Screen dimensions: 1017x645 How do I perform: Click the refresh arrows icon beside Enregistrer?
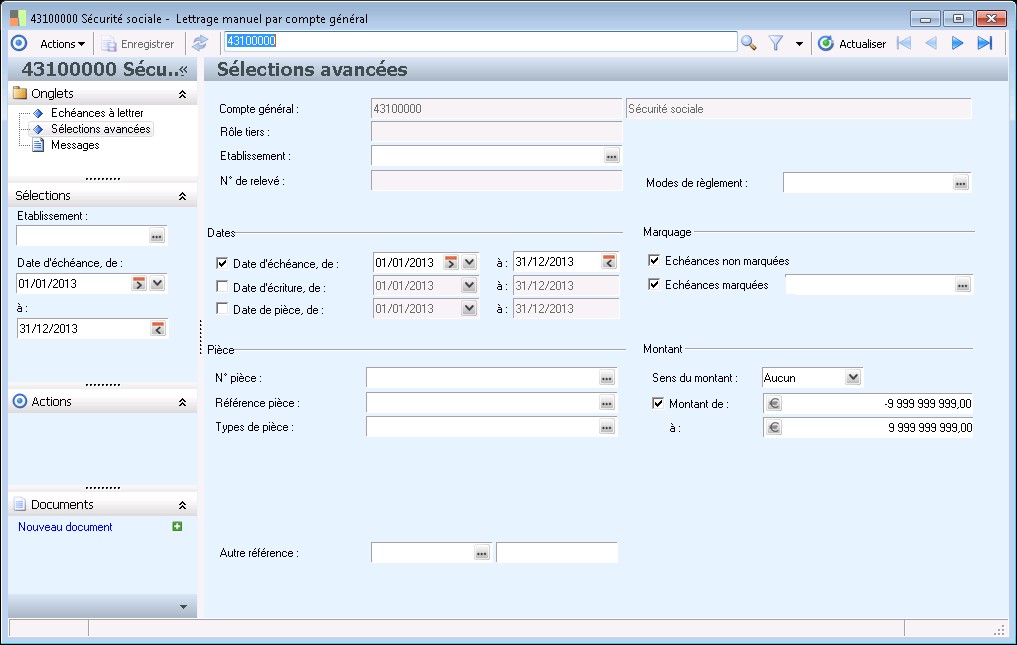click(x=200, y=43)
